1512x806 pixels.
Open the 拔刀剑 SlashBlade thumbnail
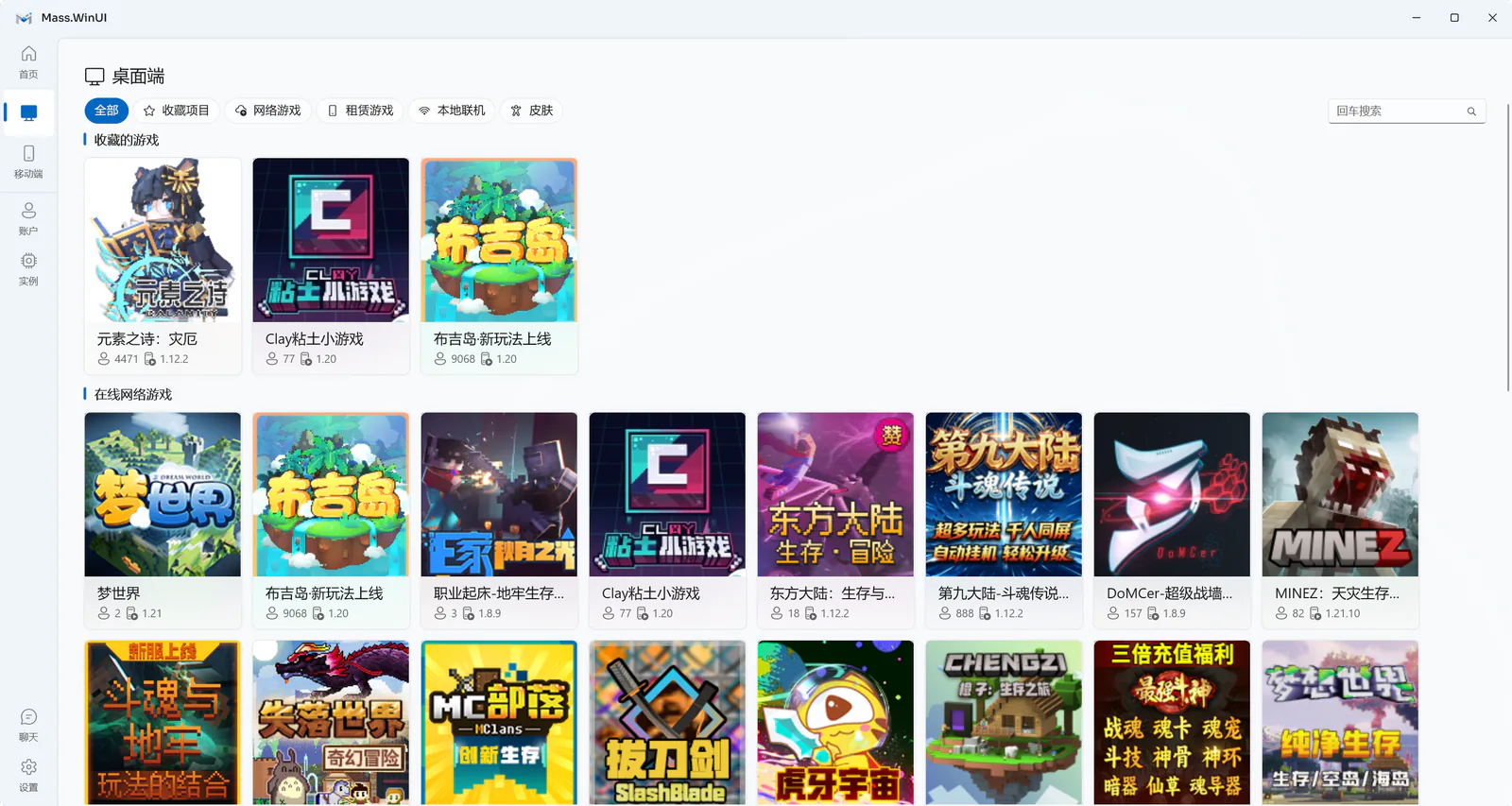coord(667,723)
